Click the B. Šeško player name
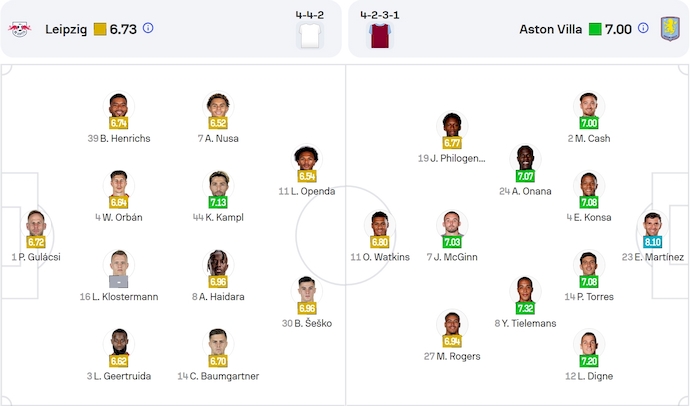The width and height of the screenshot is (690, 406). pos(307,323)
